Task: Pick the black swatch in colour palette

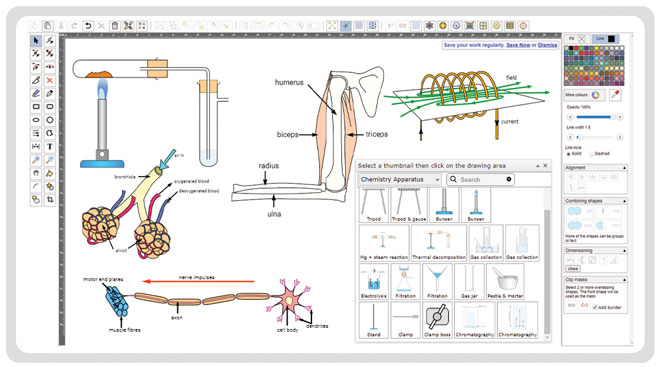Action: click(571, 48)
